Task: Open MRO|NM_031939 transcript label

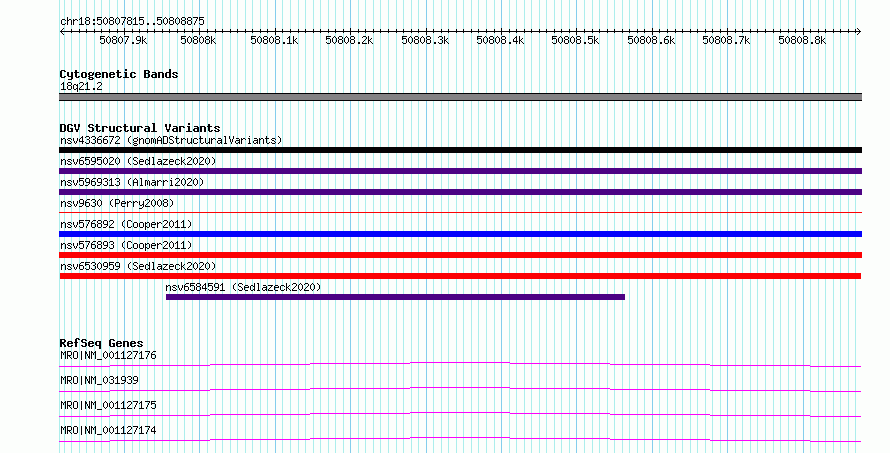Action: (99, 380)
